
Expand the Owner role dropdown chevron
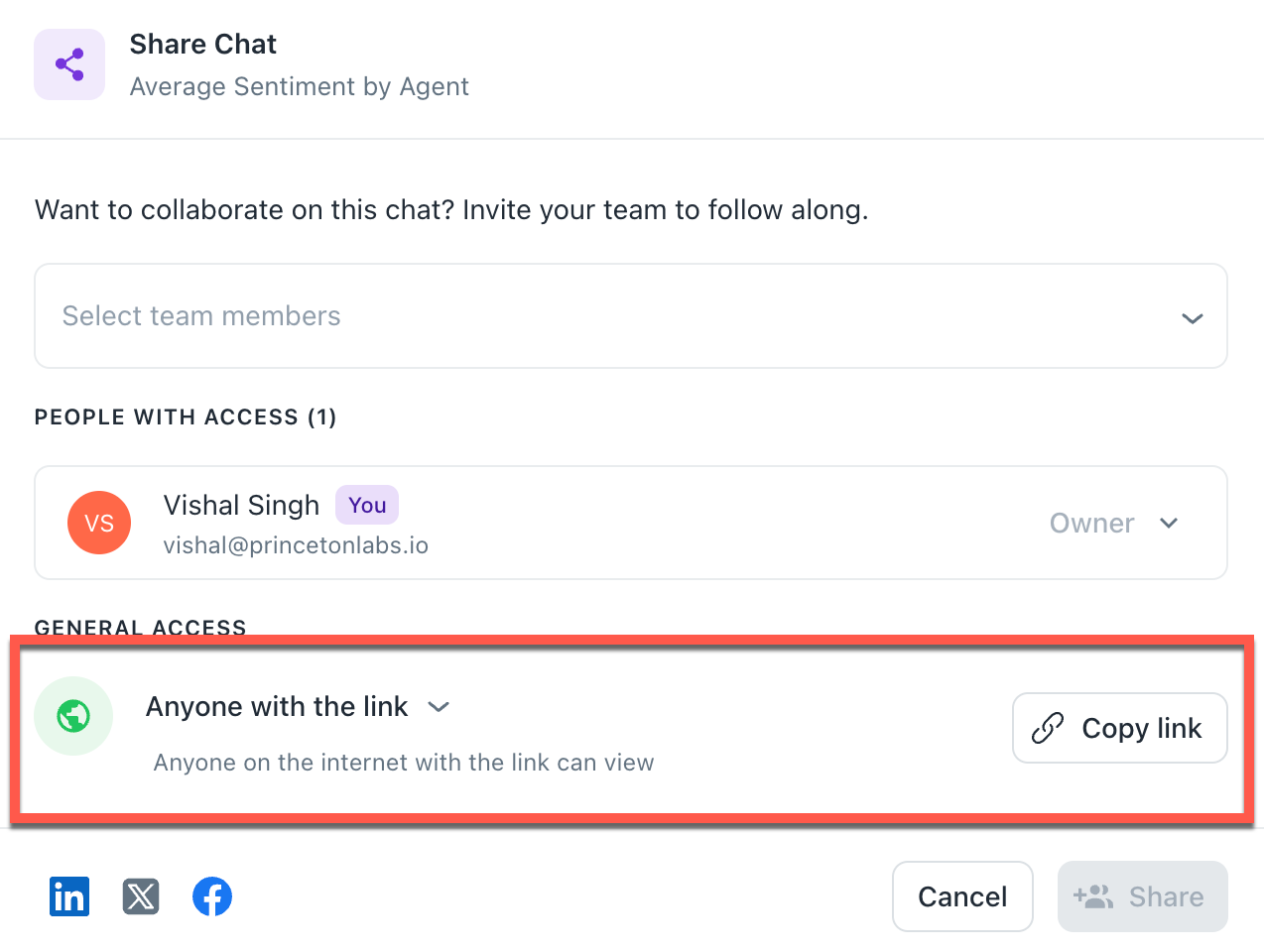[1169, 523]
